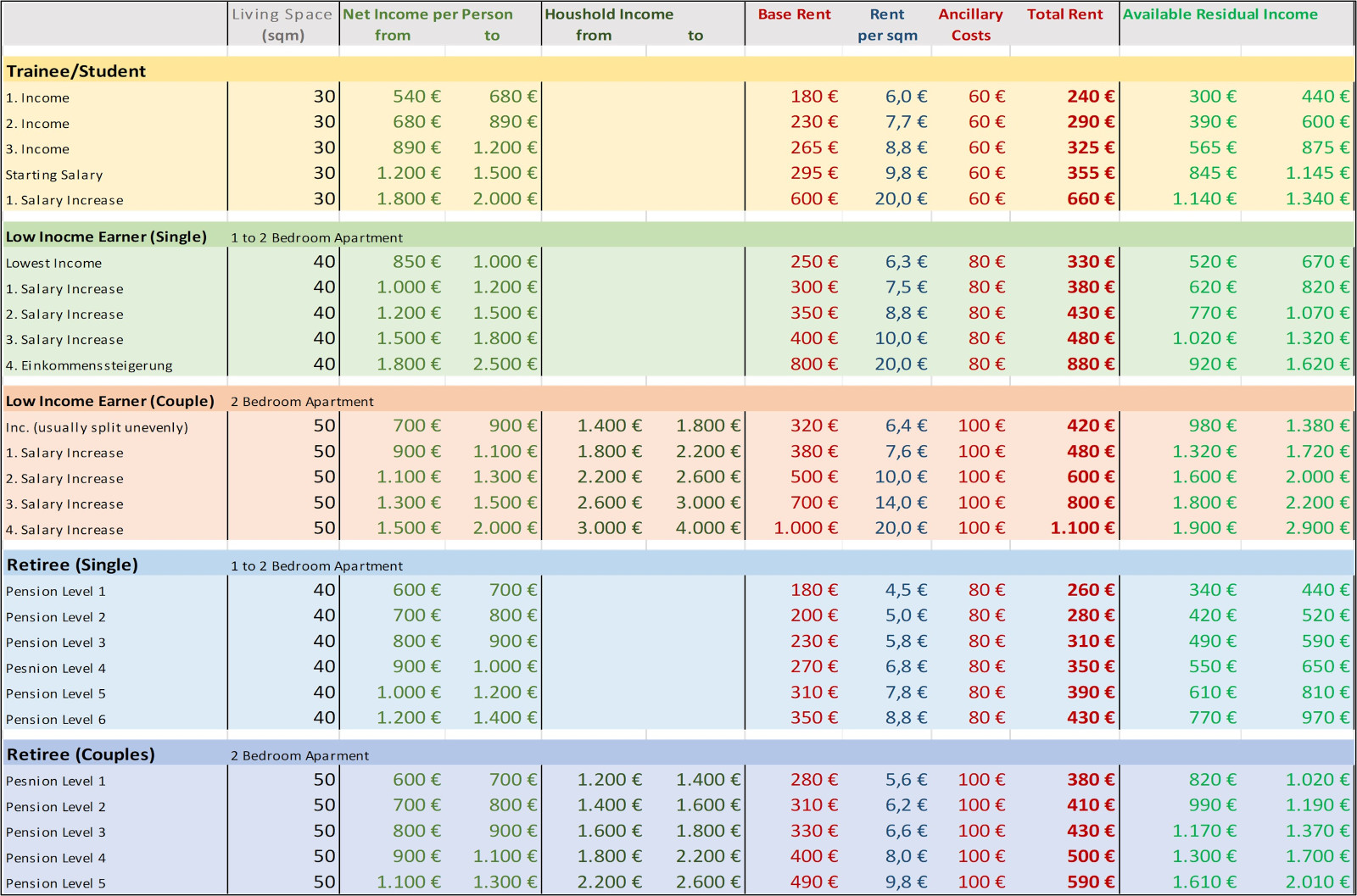Click the 'Starting Salary' row label
Image resolution: width=1357 pixels, height=896 pixels.
click(54, 175)
